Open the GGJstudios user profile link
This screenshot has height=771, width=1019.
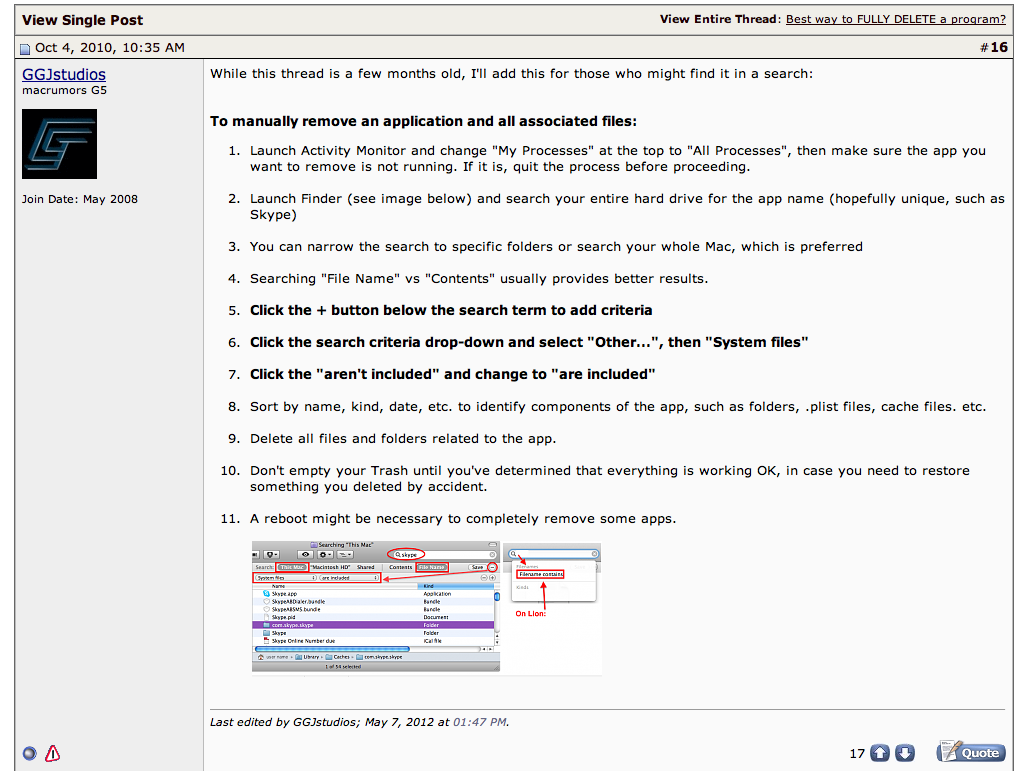[x=64, y=75]
